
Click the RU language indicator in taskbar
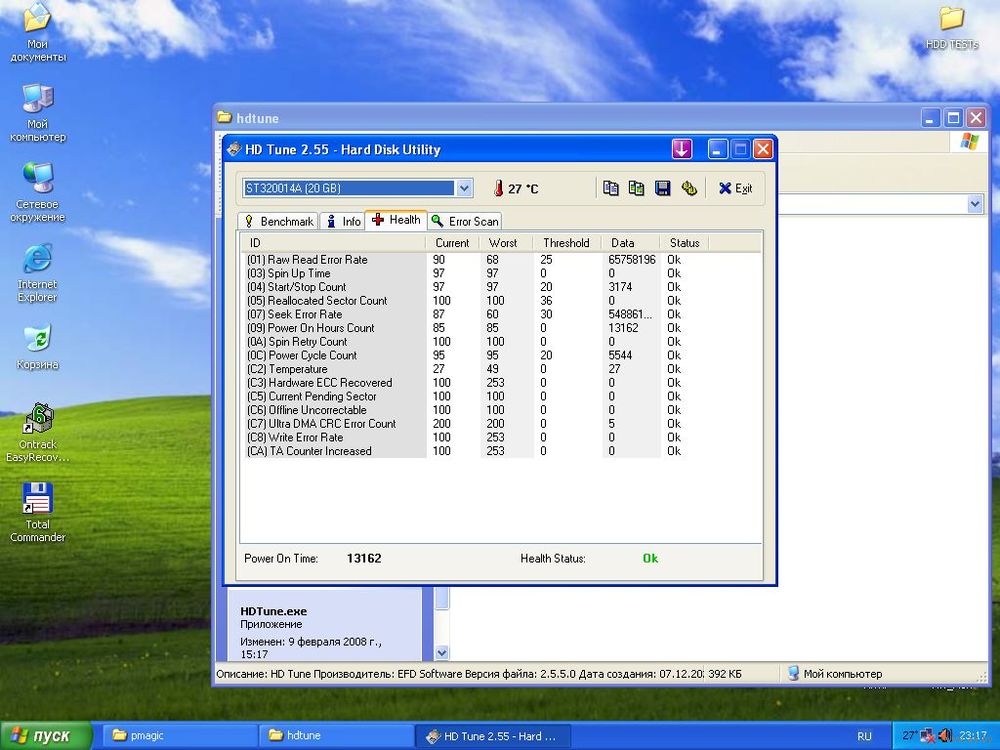tap(864, 736)
